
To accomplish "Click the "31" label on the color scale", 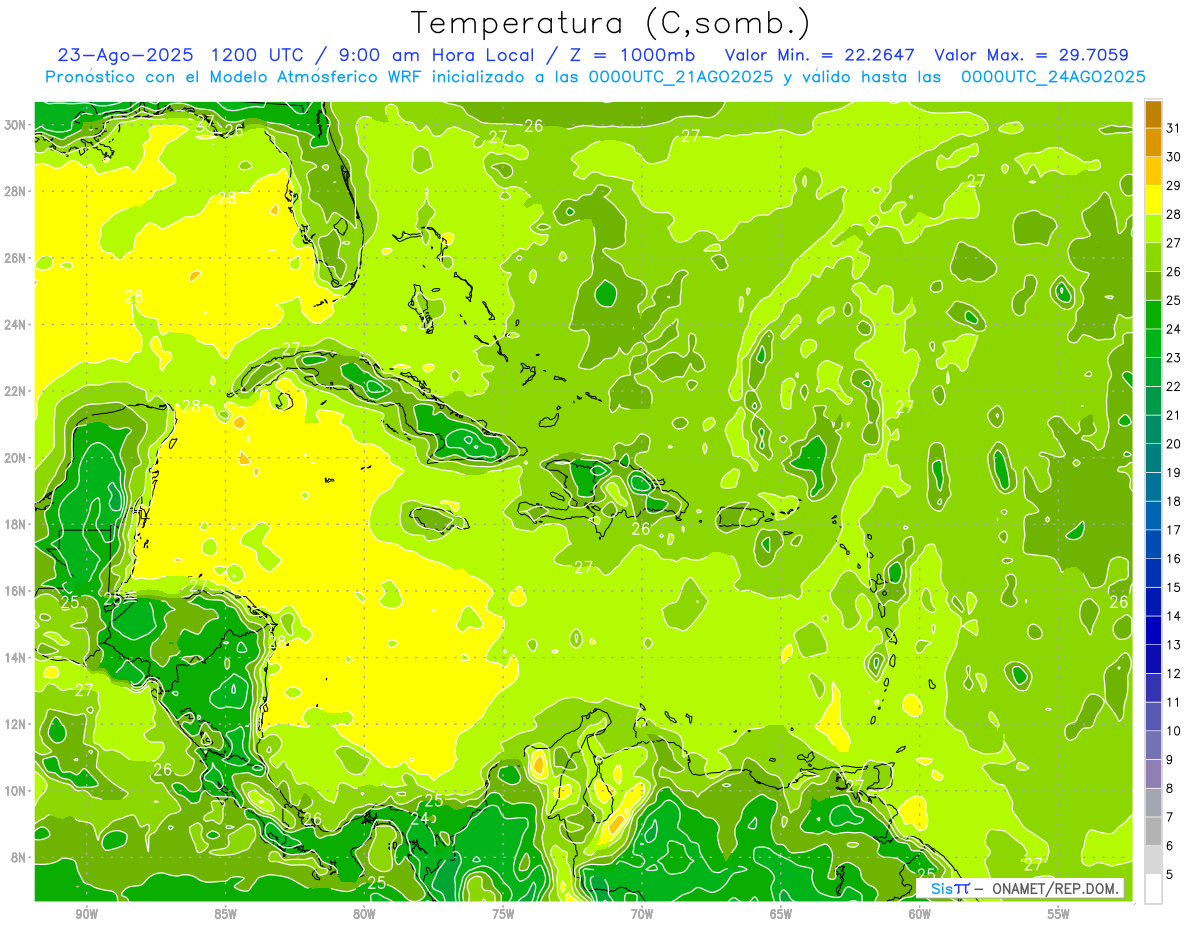I will (1174, 128).
